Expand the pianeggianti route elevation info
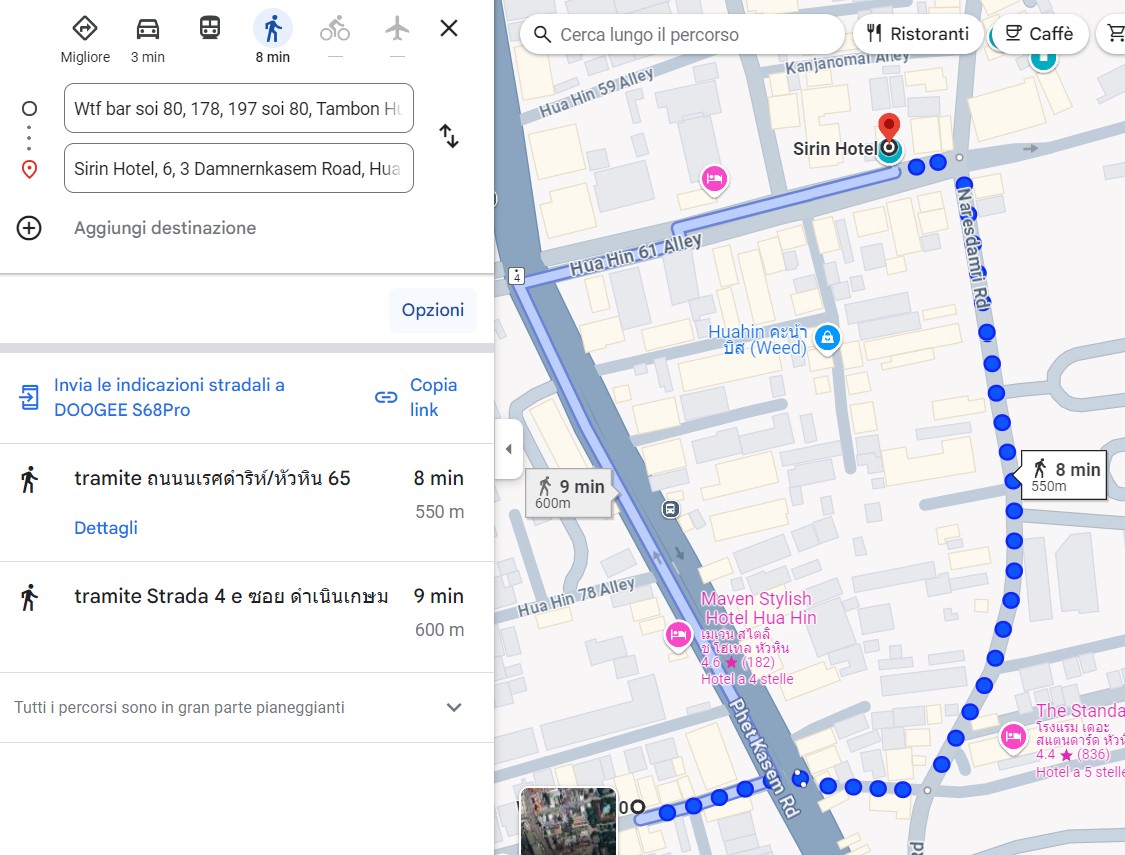Image resolution: width=1125 pixels, height=855 pixels. tap(454, 708)
